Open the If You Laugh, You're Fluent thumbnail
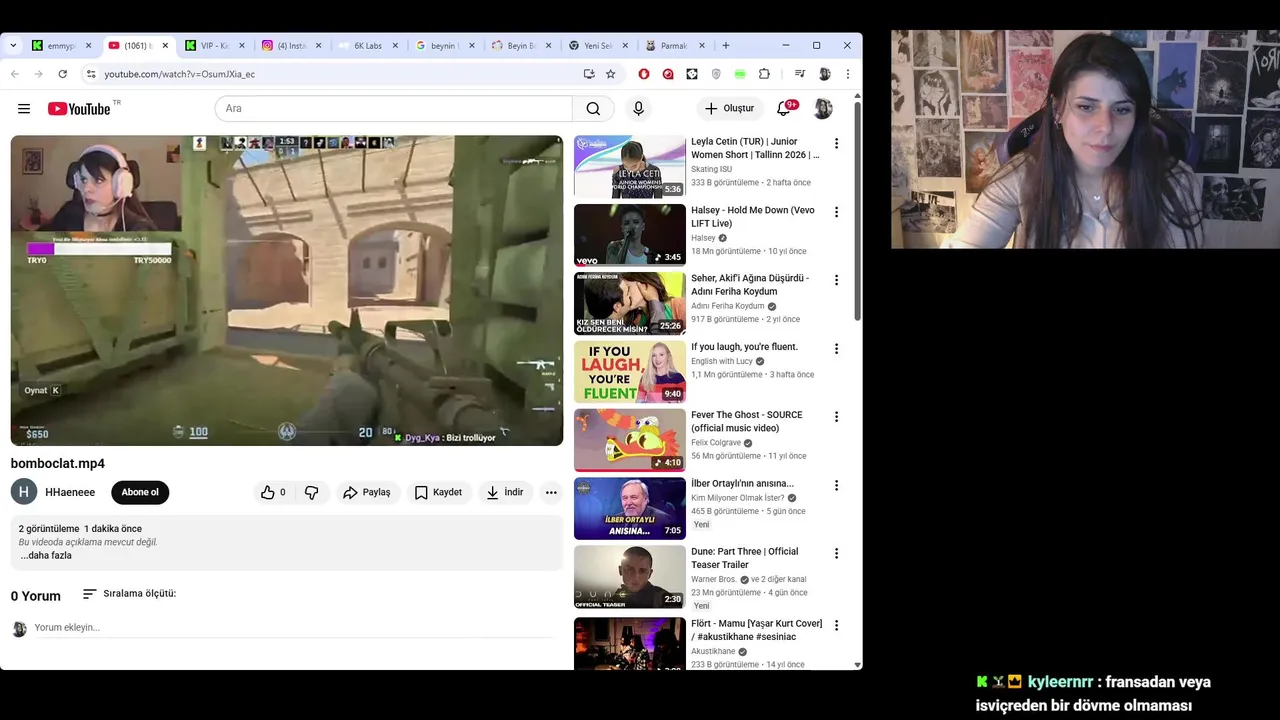 [630, 372]
